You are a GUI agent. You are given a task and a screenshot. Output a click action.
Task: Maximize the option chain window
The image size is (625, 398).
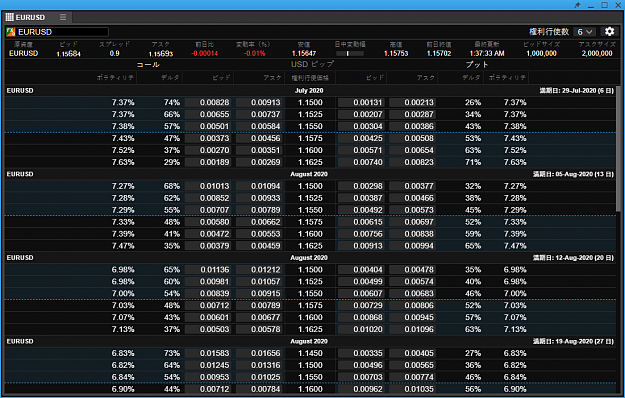(x=605, y=5)
